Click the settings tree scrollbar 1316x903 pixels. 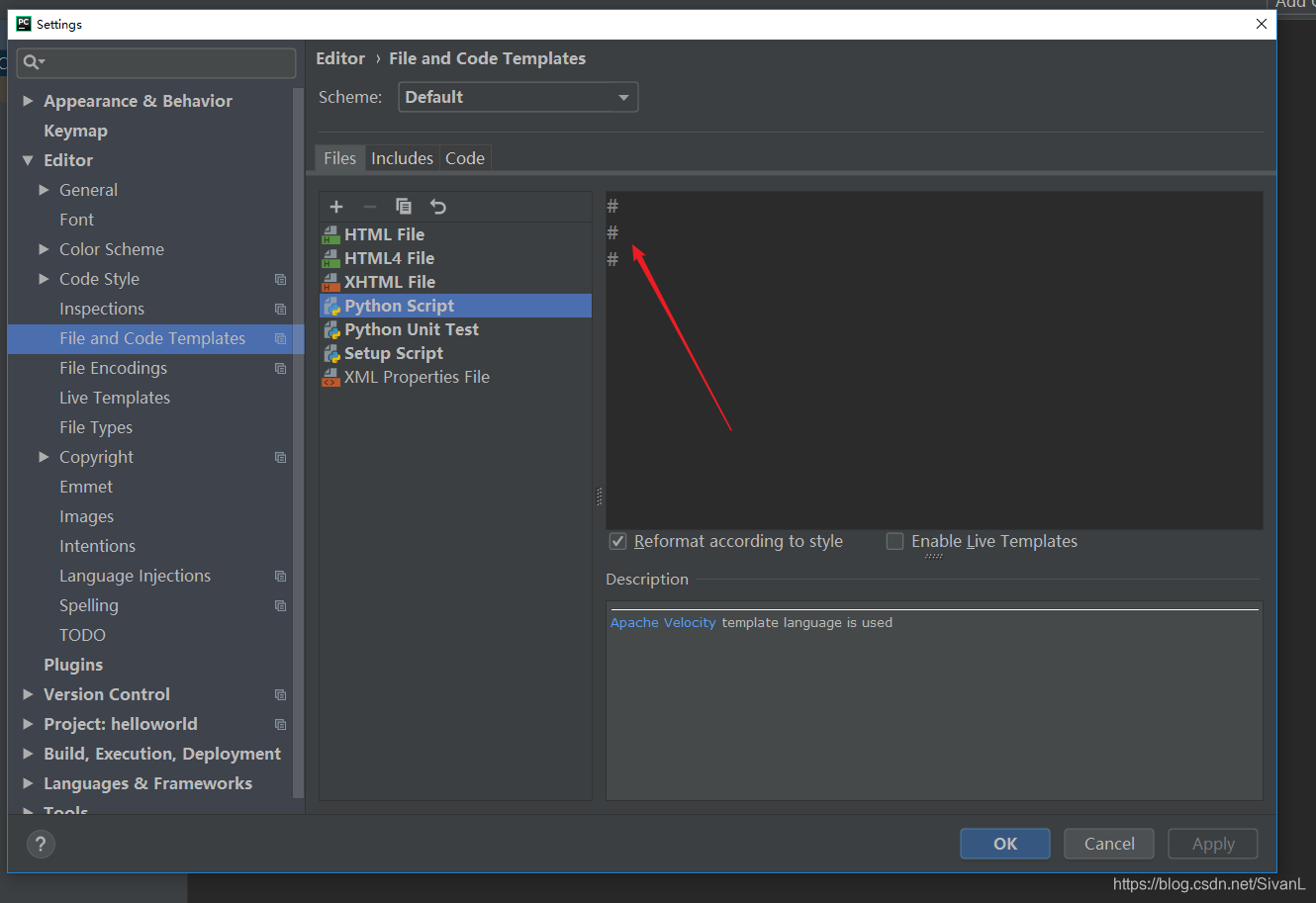(298, 443)
